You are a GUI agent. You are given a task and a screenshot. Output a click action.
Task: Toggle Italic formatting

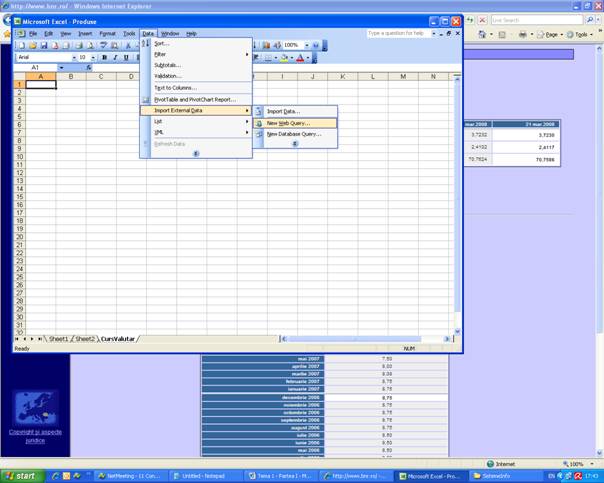point(115,57)
